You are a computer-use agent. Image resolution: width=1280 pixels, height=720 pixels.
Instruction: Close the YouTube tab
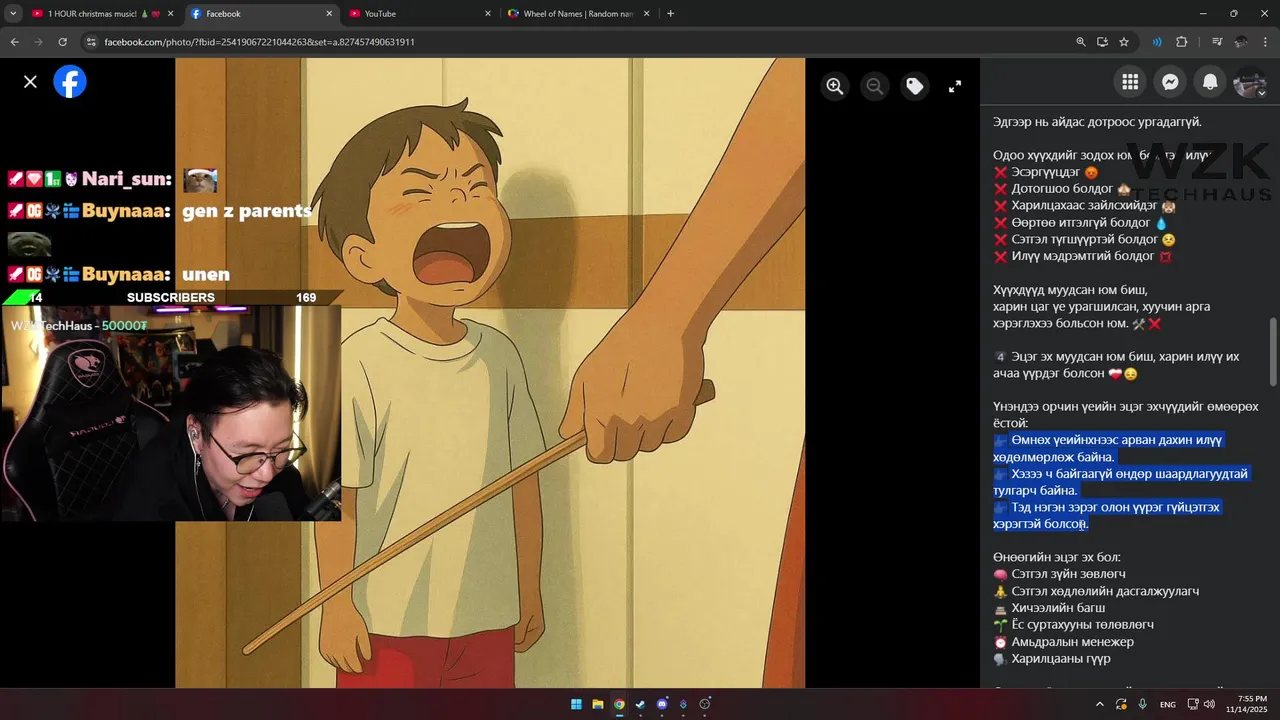tap(488, 14)
